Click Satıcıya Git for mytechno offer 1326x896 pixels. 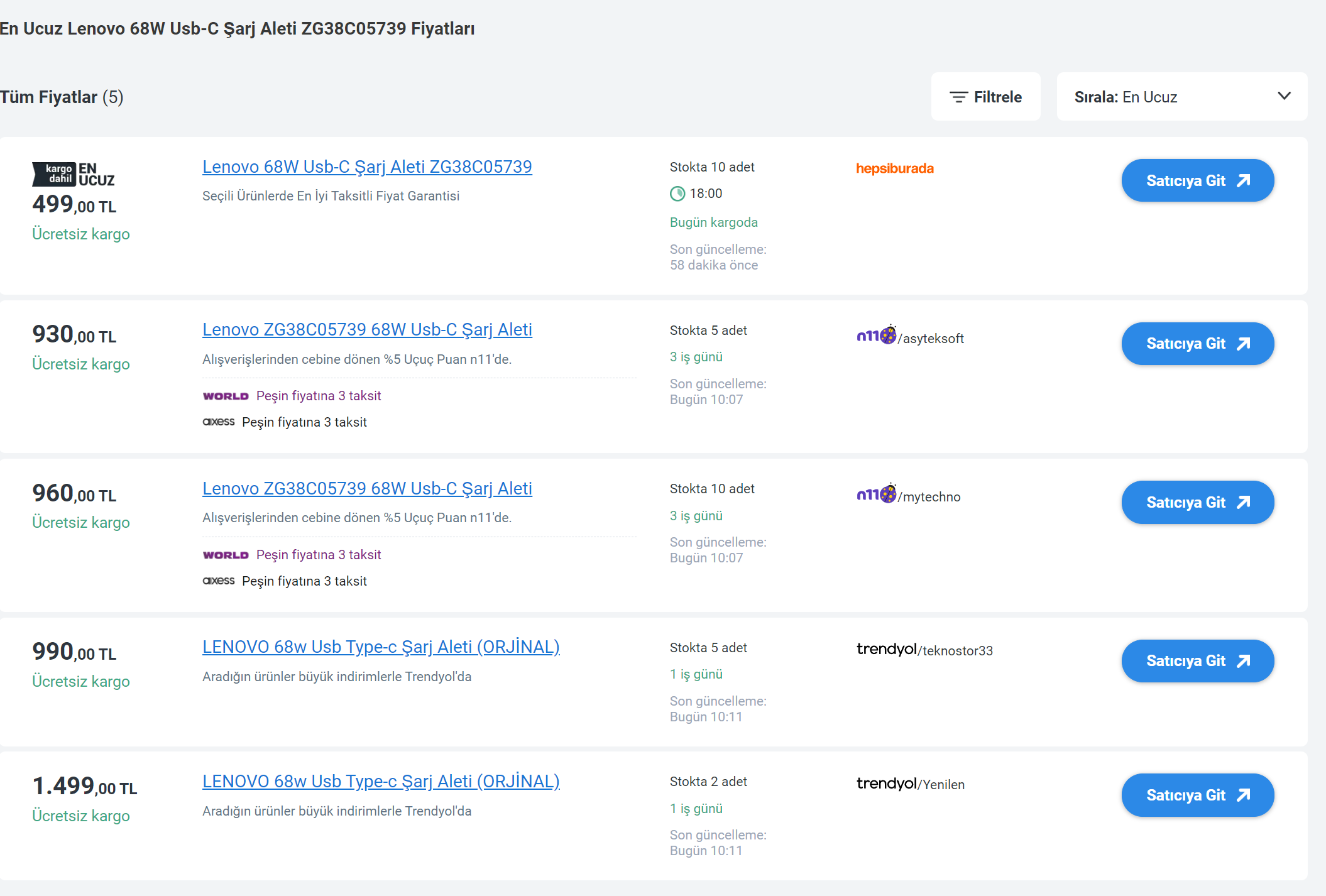click(x=1198, y=502)
